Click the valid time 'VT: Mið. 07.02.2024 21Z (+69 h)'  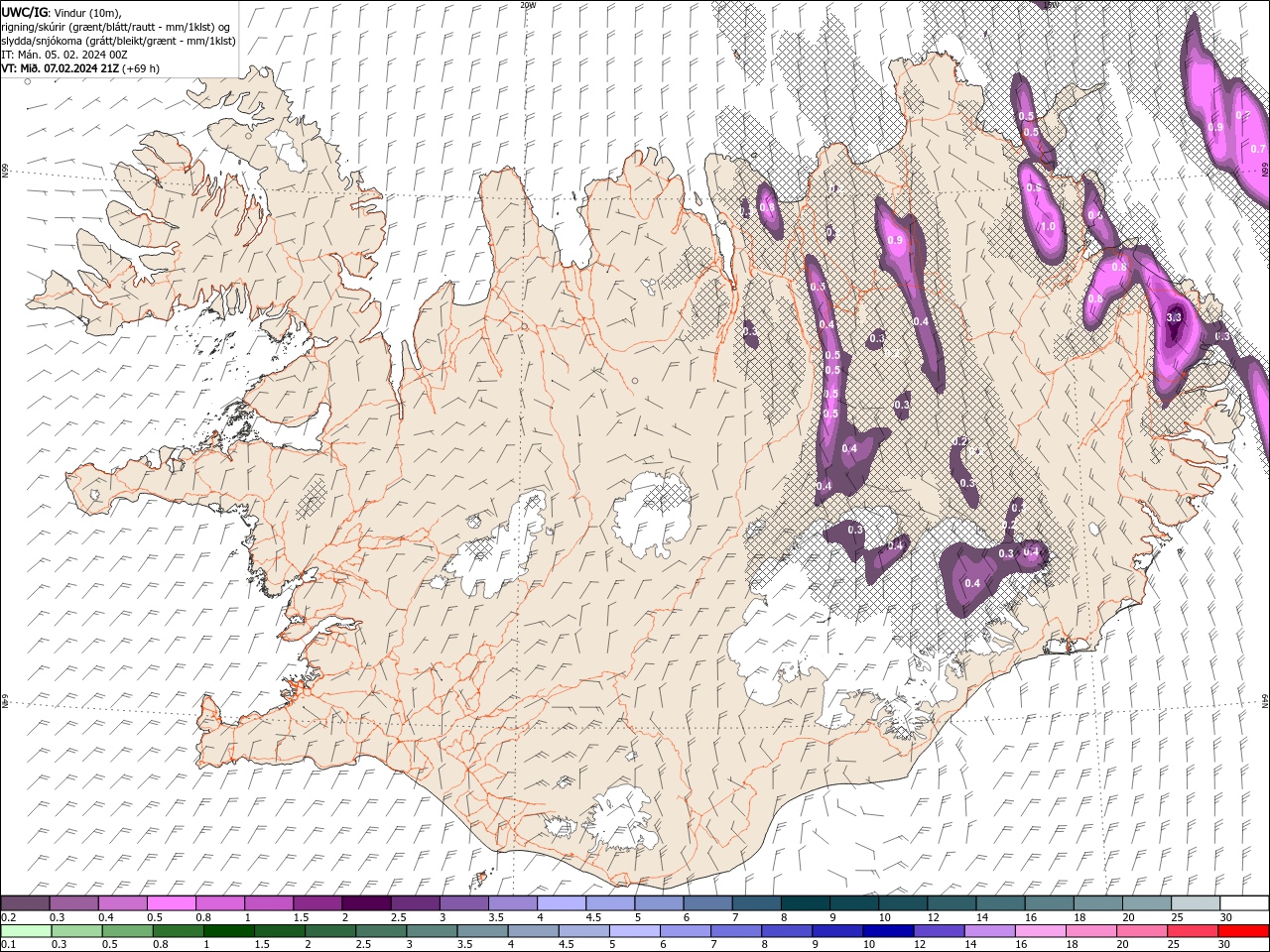tap(80, 68)
